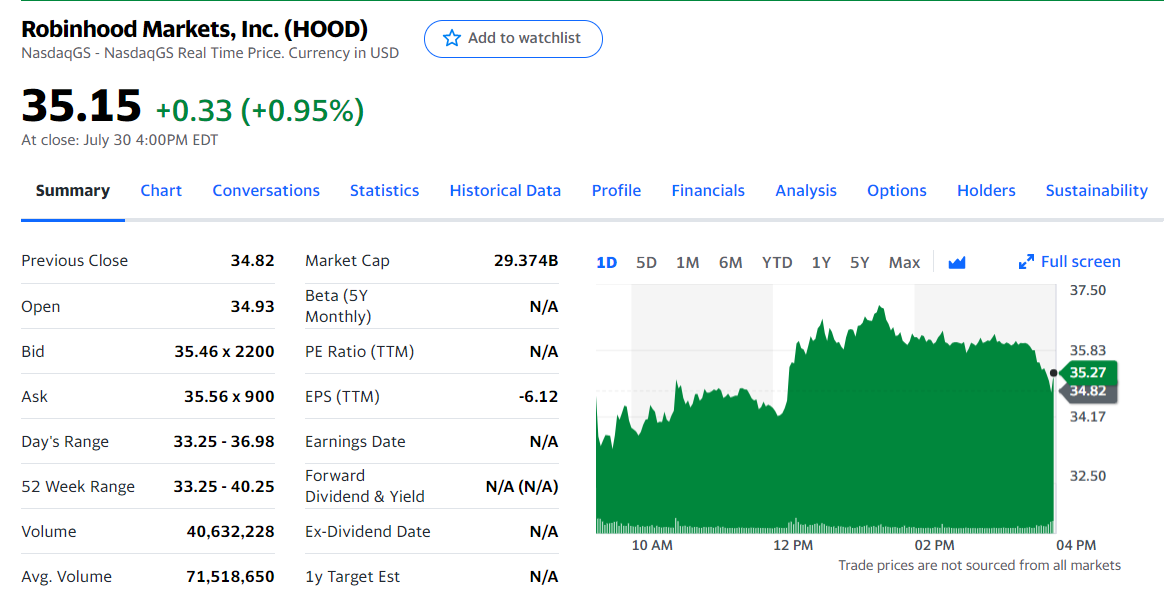This screenshot has height=603, width=1164.
Task: Set chart range to Max
Action: (904, 262)
